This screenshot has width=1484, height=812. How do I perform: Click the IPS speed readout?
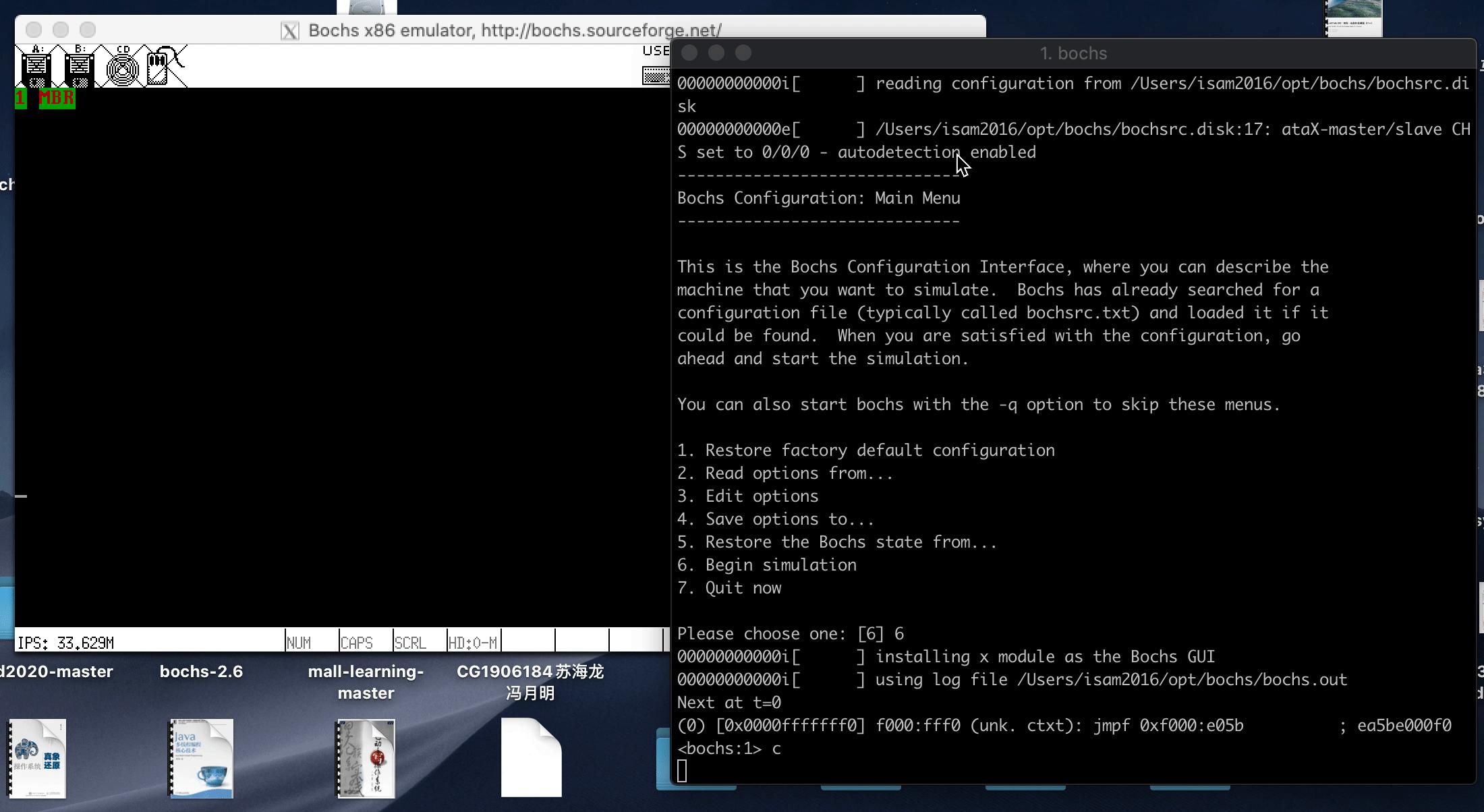tap(65, 643)
